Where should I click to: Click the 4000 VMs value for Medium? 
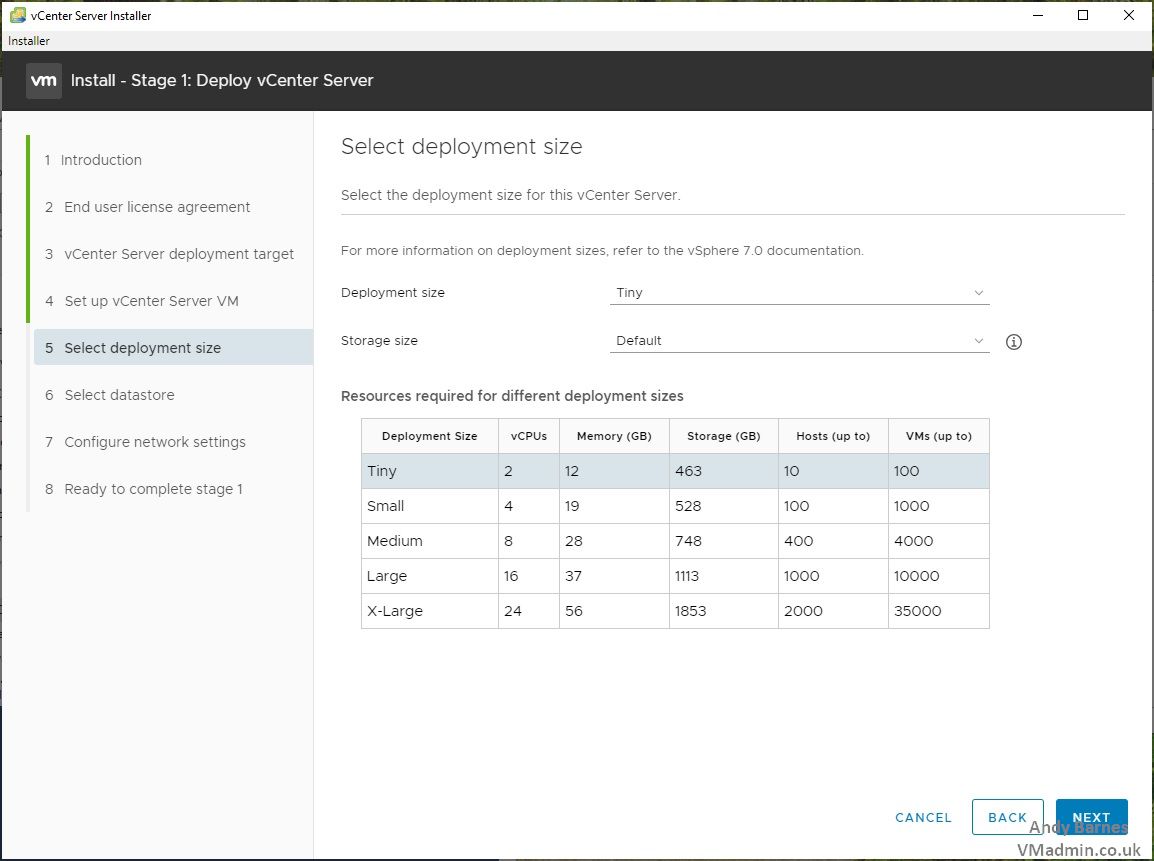pos(913,541)
